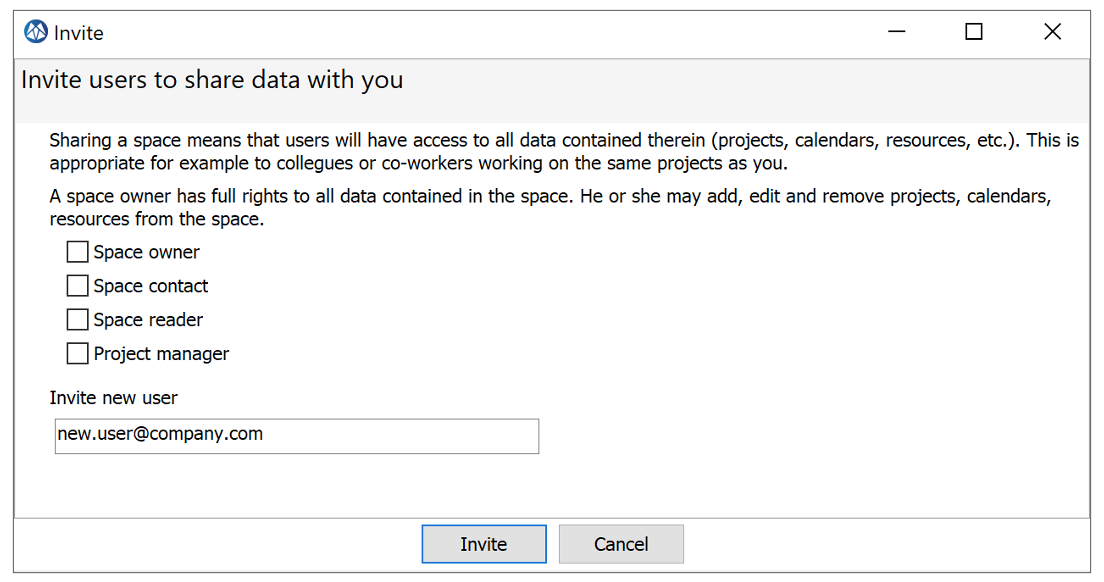Click the 'A space owner has full rights' paragraph
The height and width of the screenshot is (582, 1104).
click(x=550, y=208)
